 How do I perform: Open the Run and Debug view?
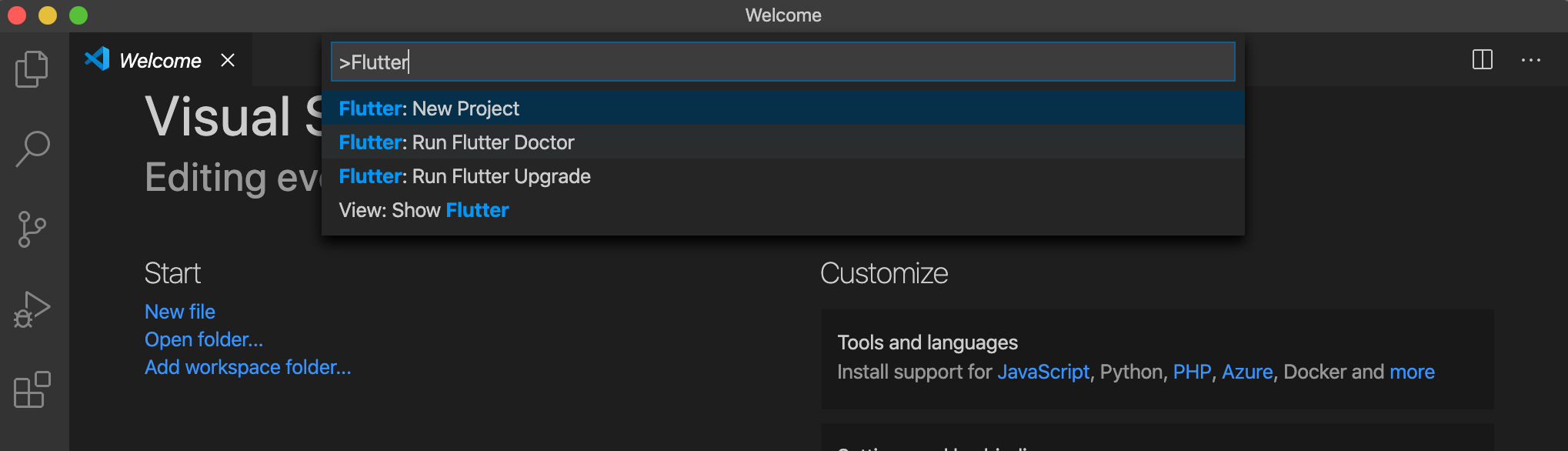click(32, 309)
